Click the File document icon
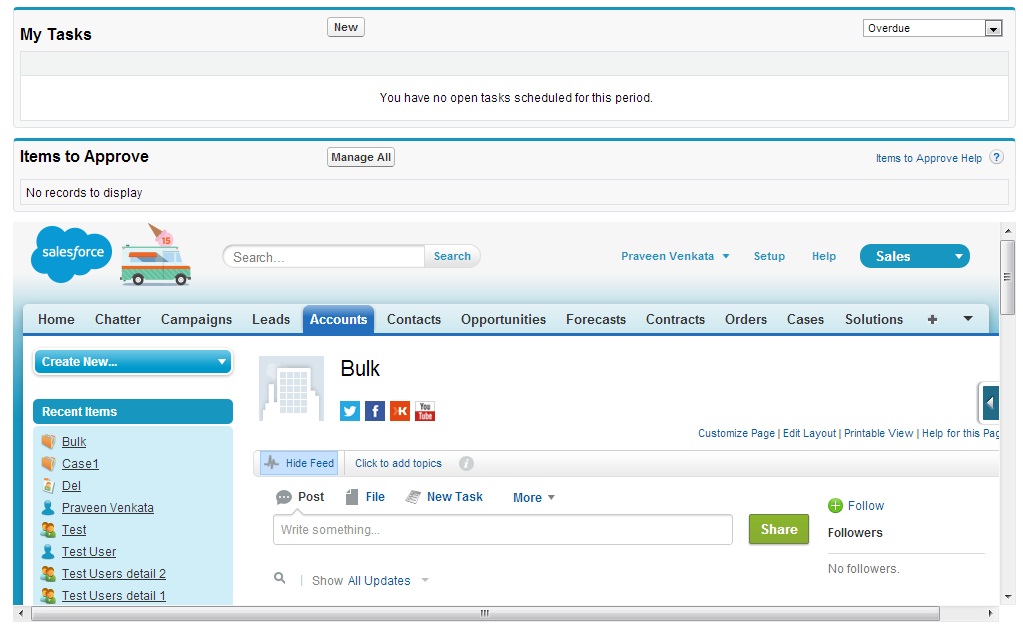The width and height of the screenshot is (1023, 626). [352, 497]
